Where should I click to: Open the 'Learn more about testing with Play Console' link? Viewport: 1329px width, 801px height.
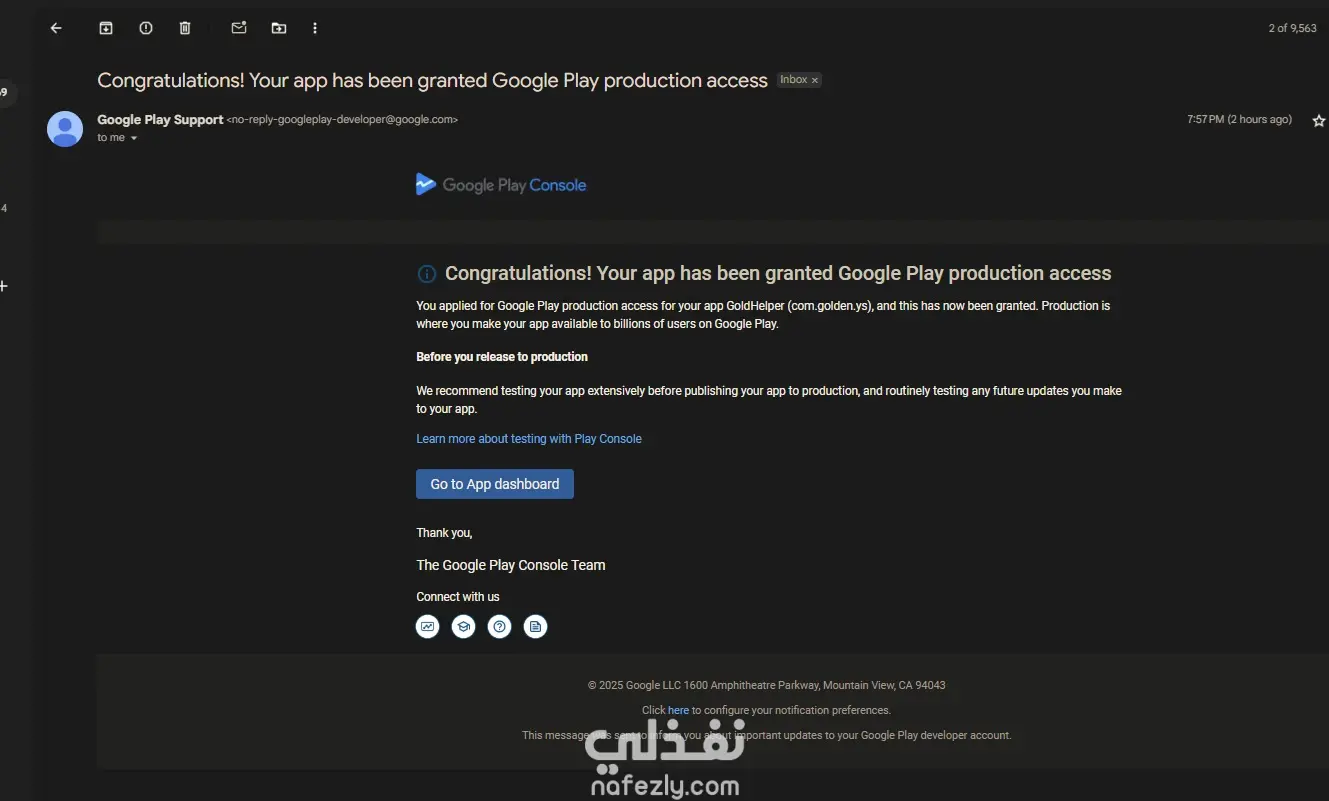coord(529,439)
